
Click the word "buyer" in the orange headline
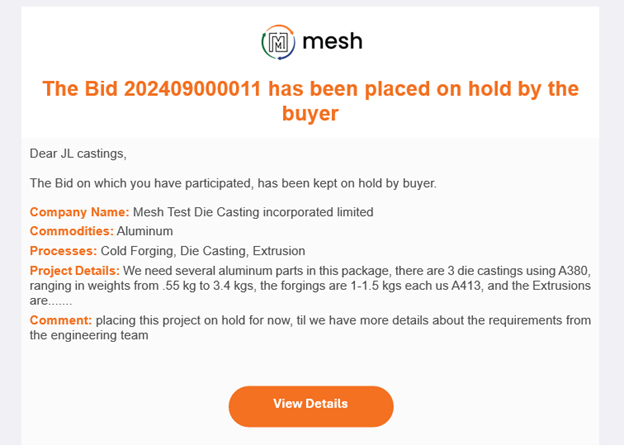click(310, 114)
